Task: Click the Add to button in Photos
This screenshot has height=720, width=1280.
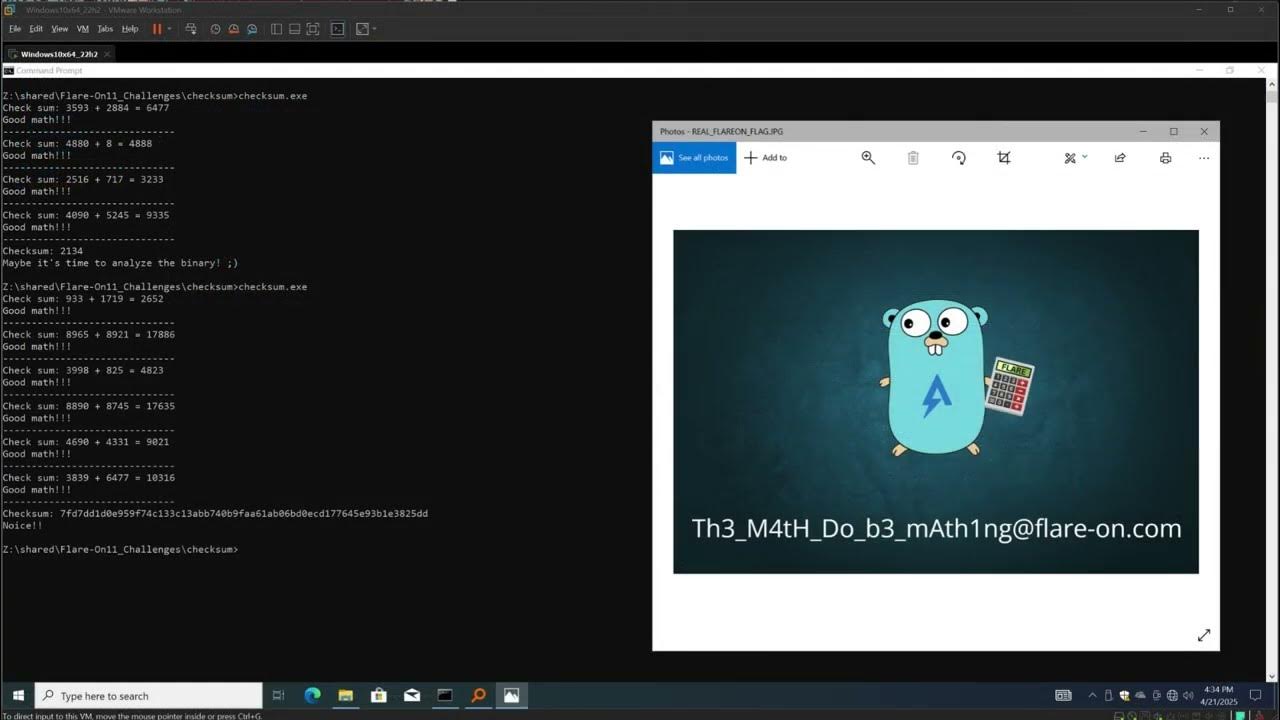Action: 766,158
